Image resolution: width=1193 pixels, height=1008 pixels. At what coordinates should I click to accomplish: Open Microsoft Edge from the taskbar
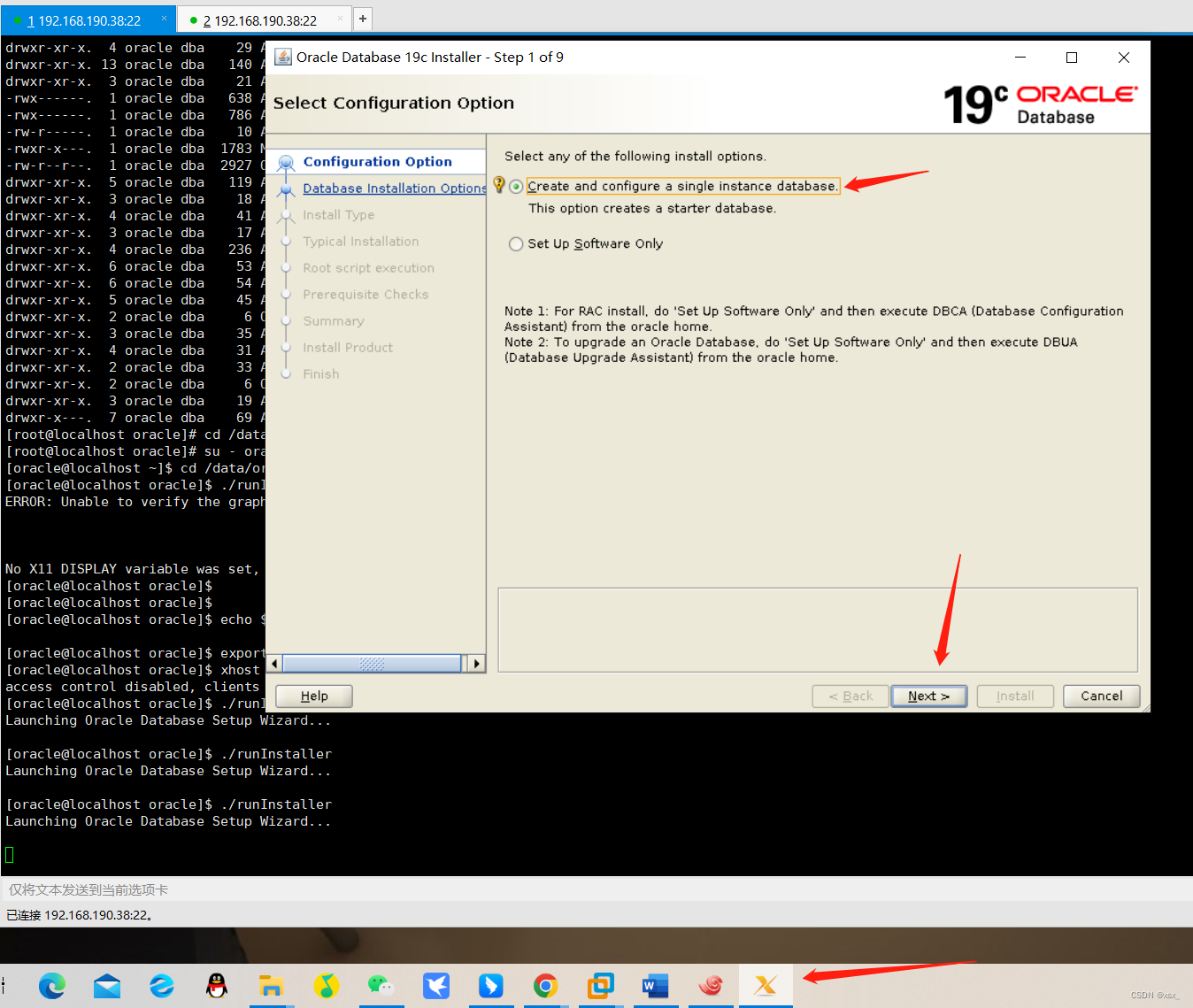point(52,985)
